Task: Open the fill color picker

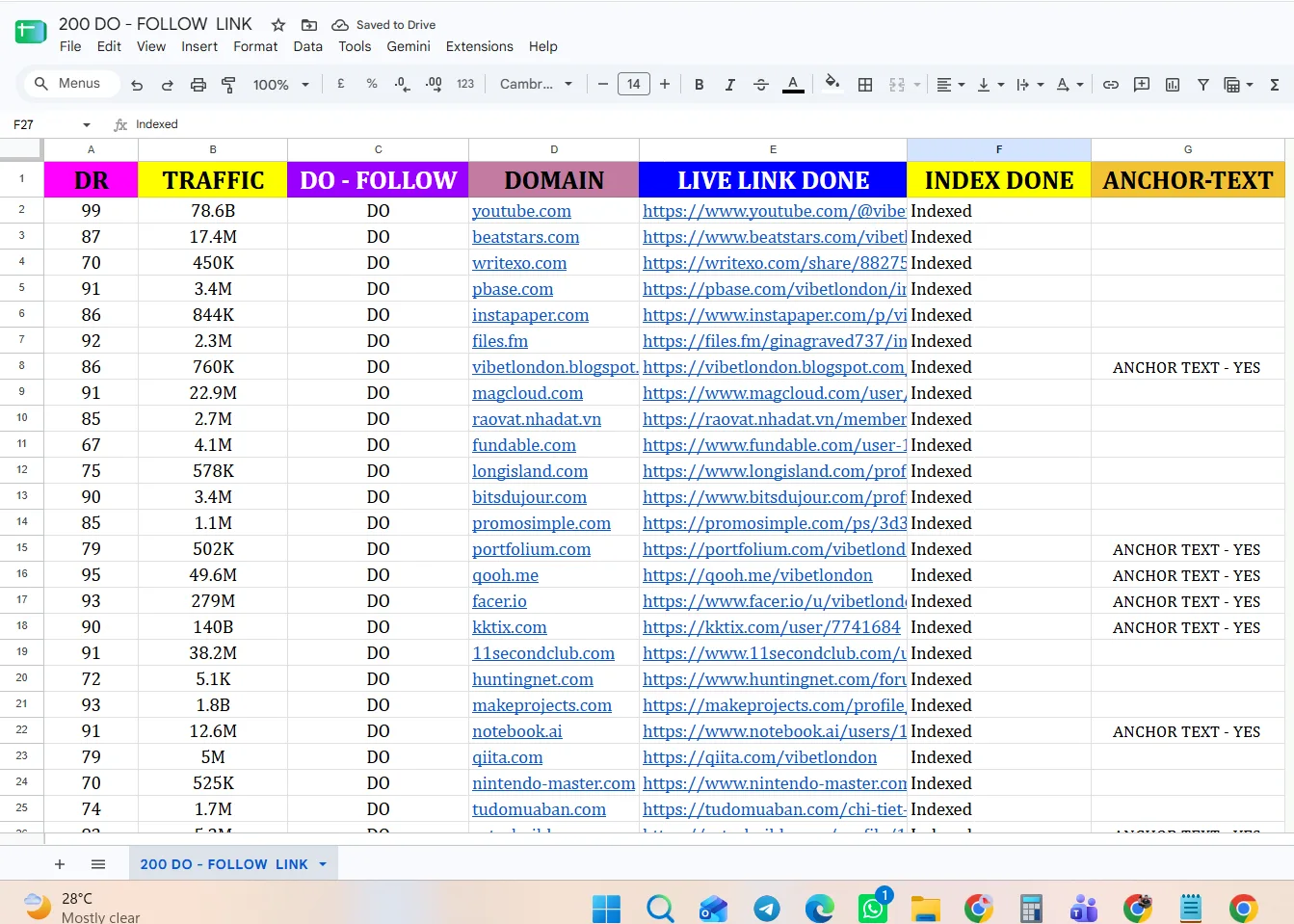Action: 832,83
